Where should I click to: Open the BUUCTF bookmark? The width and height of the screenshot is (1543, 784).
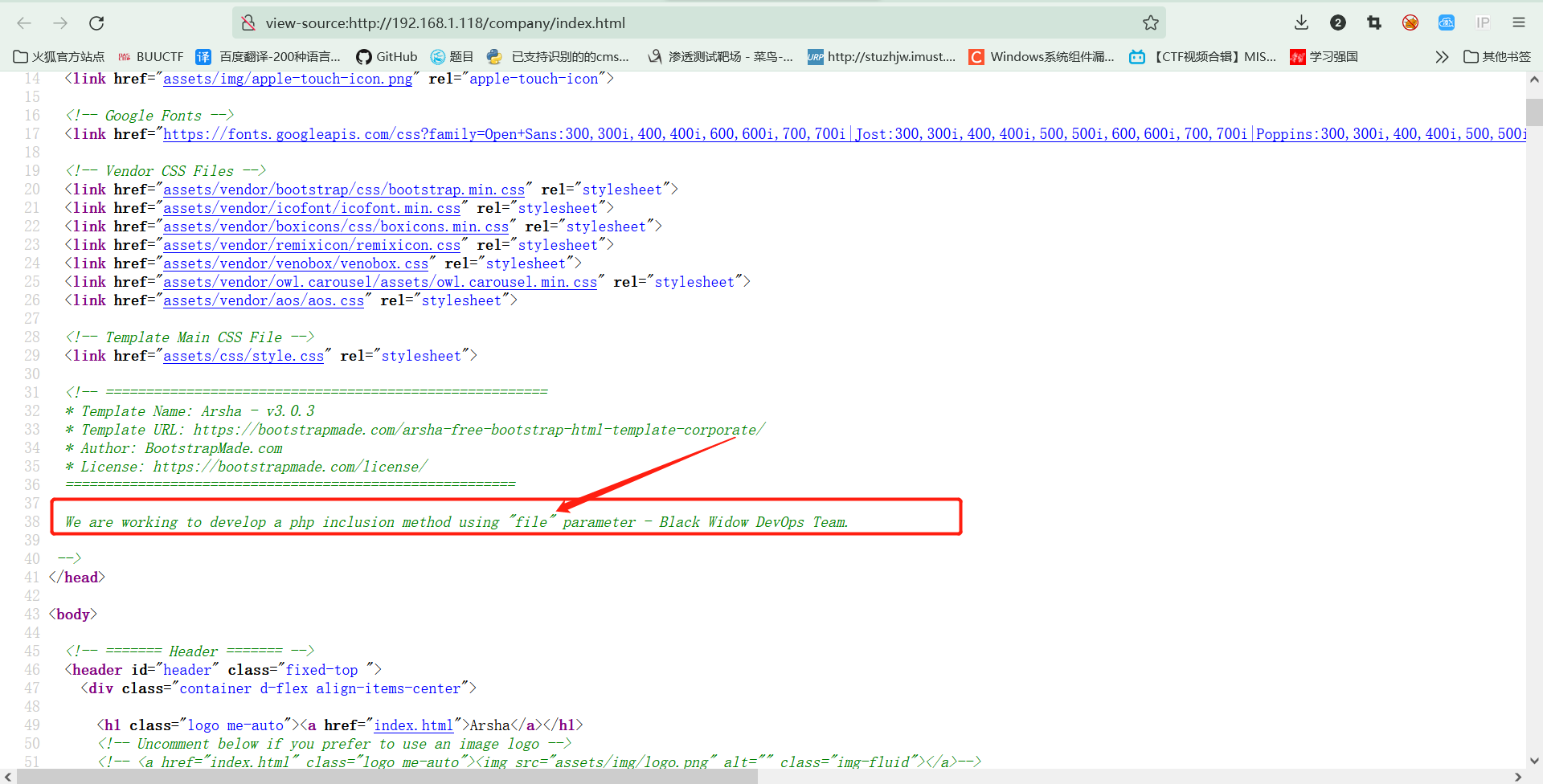[151, 57]
